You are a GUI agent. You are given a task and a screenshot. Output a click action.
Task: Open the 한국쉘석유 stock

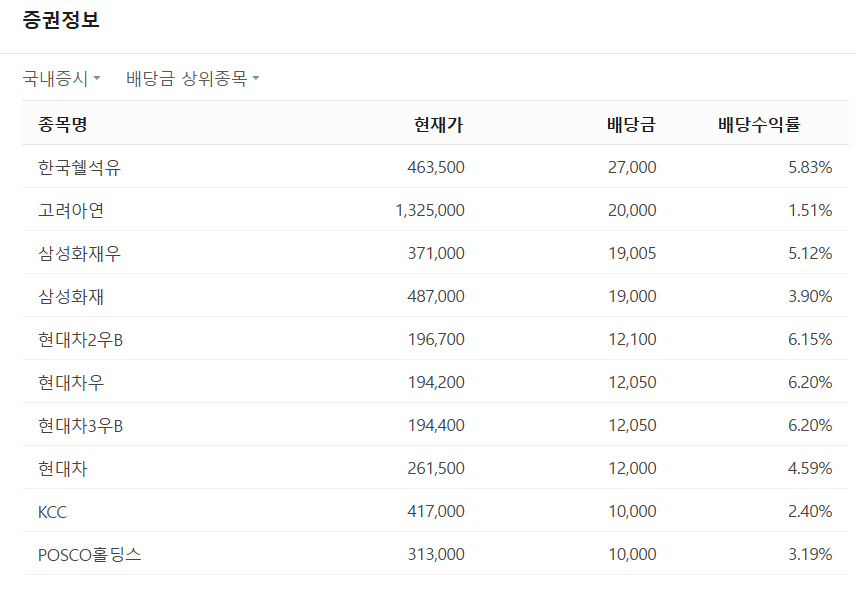coord(79,167)
